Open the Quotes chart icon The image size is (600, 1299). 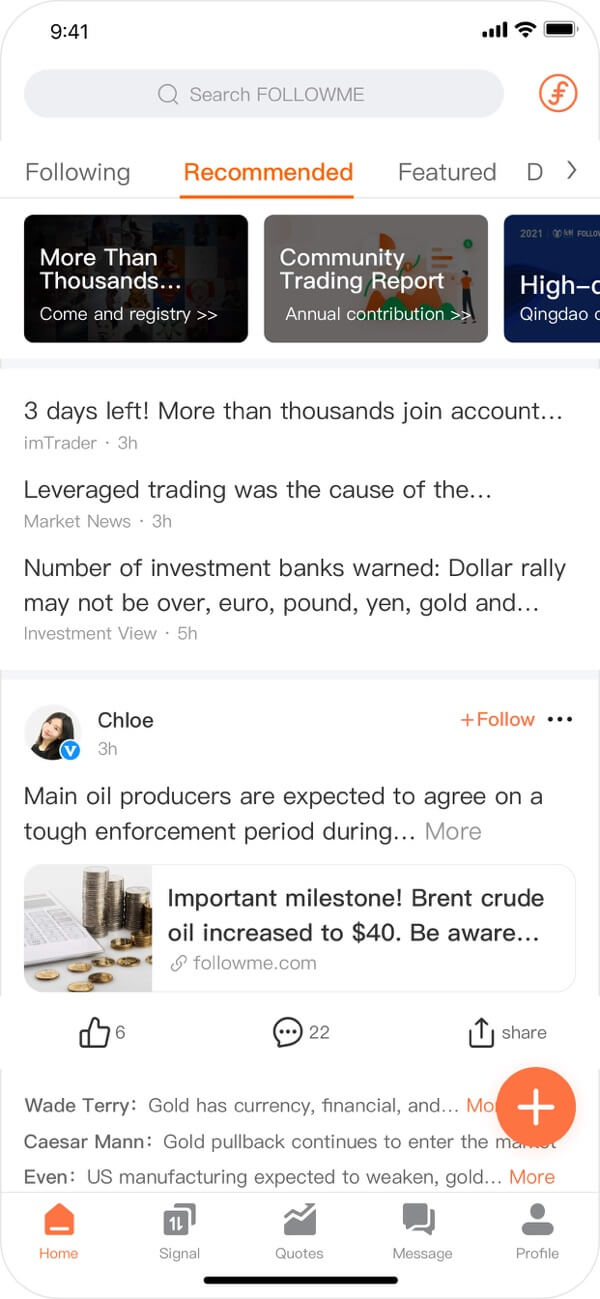(x=299, y=1220)
